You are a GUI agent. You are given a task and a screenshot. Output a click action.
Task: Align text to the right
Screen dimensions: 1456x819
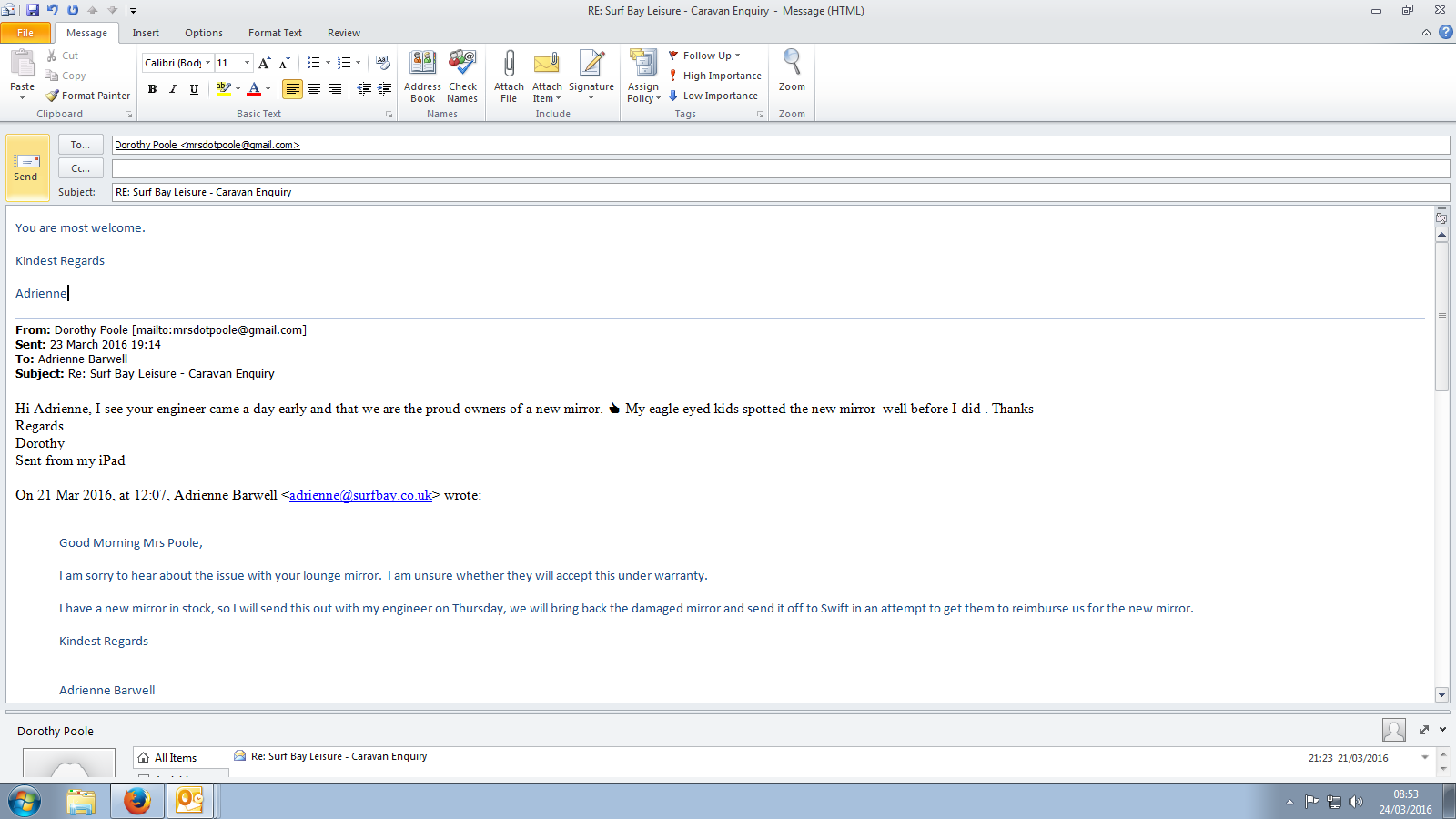click(x=335, y=88)
